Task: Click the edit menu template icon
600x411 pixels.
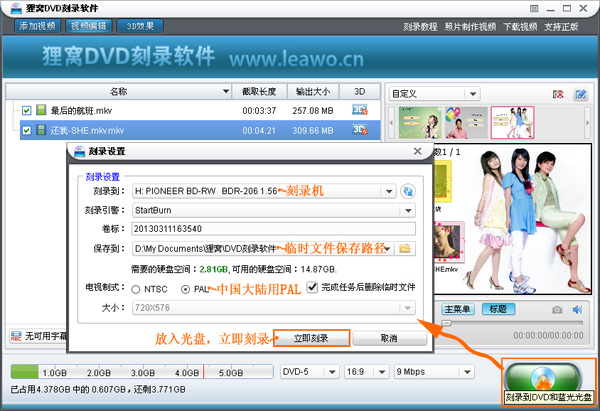Action: pyautogui.click(x=580, y=94)
